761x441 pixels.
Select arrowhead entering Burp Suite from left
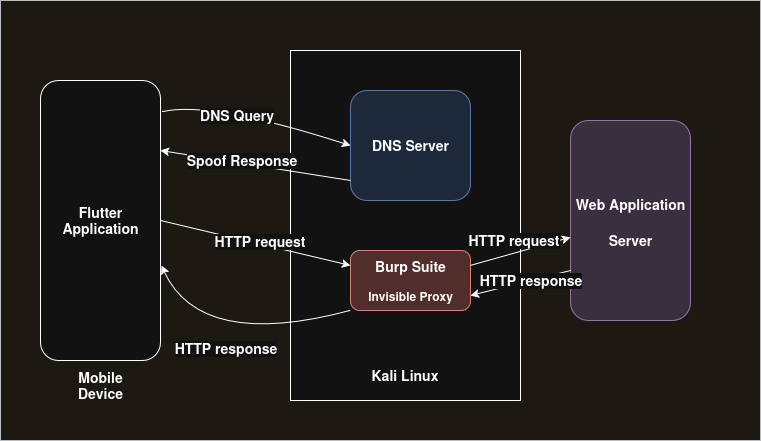click(x=345, y=266)
